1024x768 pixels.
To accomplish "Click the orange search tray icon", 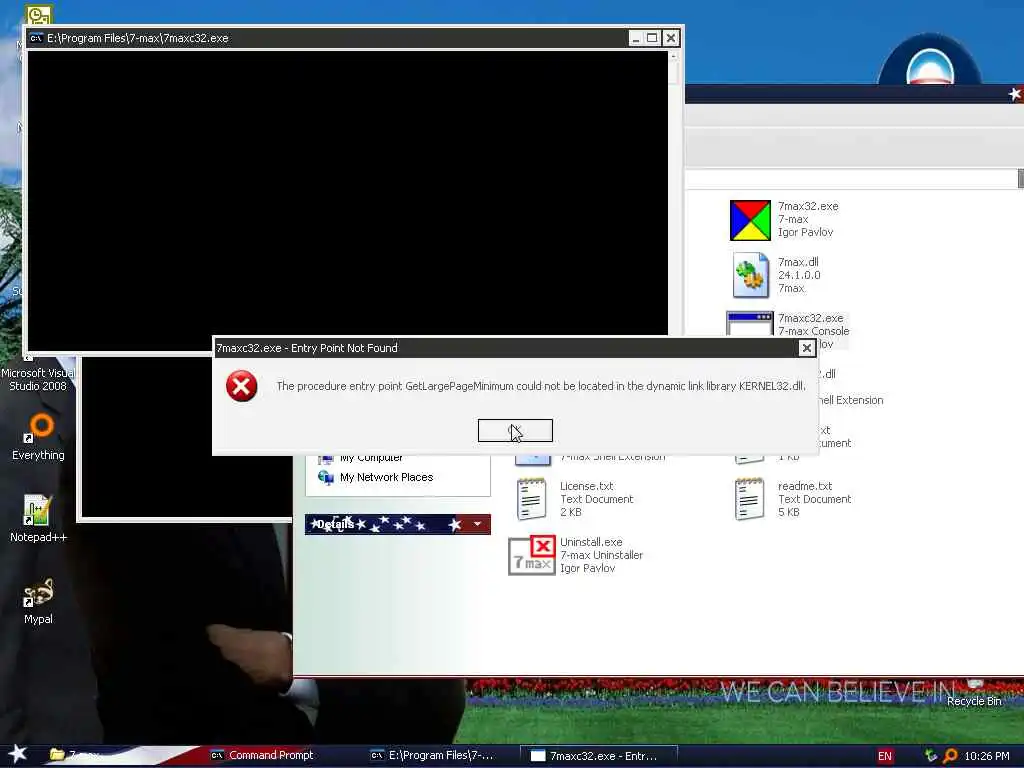I will 950,756.
